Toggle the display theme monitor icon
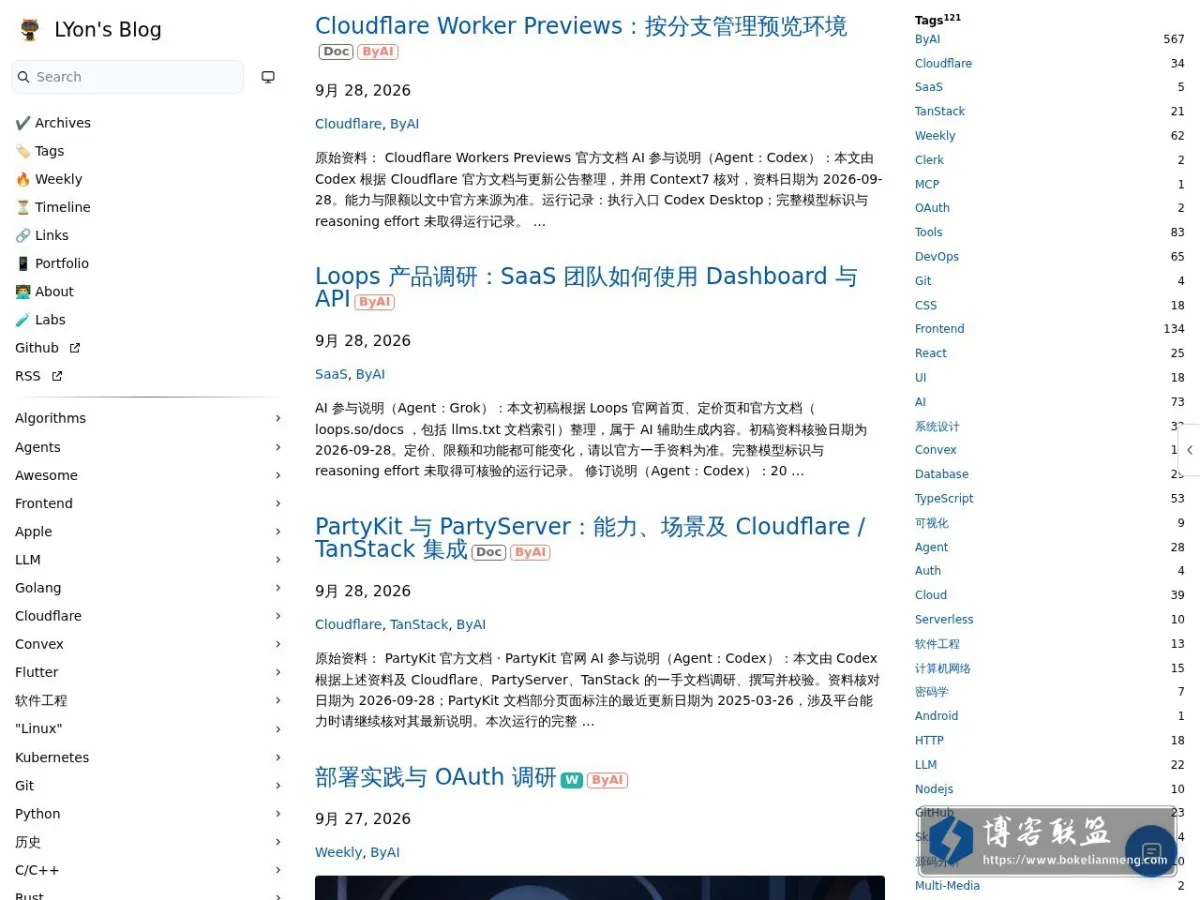1200x900 pixels. click(268, 77)
